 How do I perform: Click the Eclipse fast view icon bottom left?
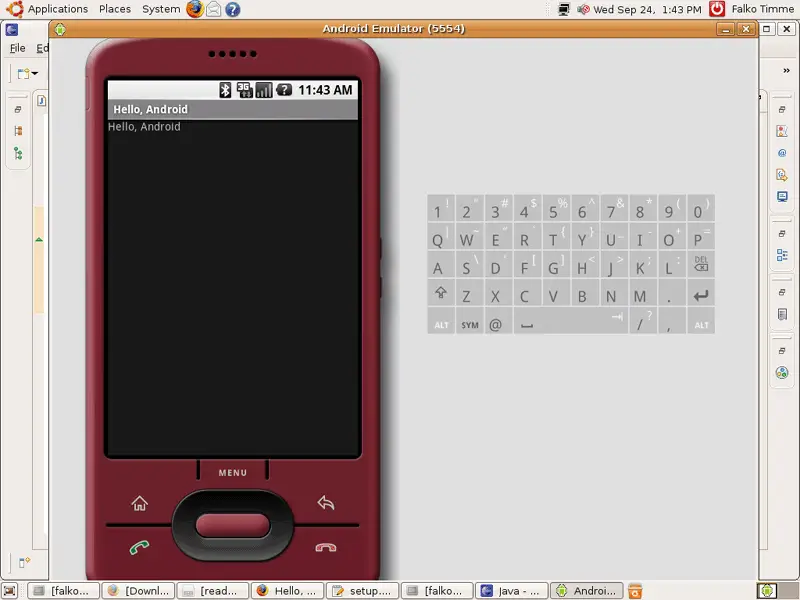tap(23, 562)
